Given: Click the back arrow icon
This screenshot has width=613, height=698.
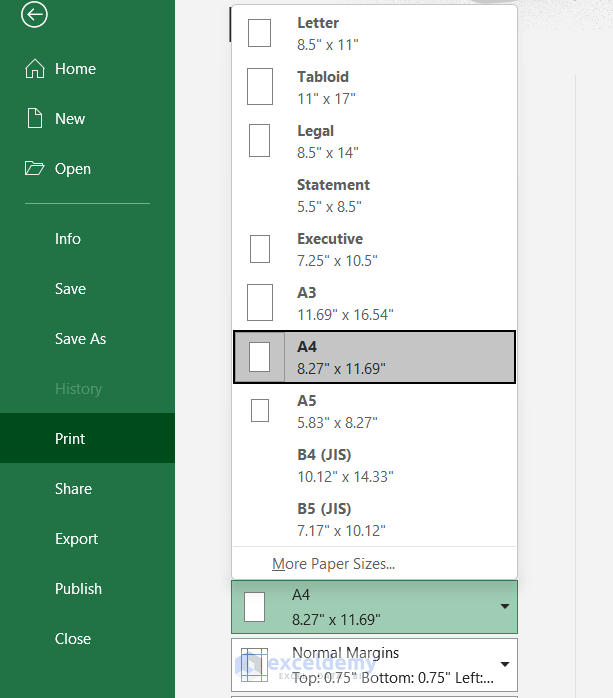Looking at the screenshot, I should [35, 14].
